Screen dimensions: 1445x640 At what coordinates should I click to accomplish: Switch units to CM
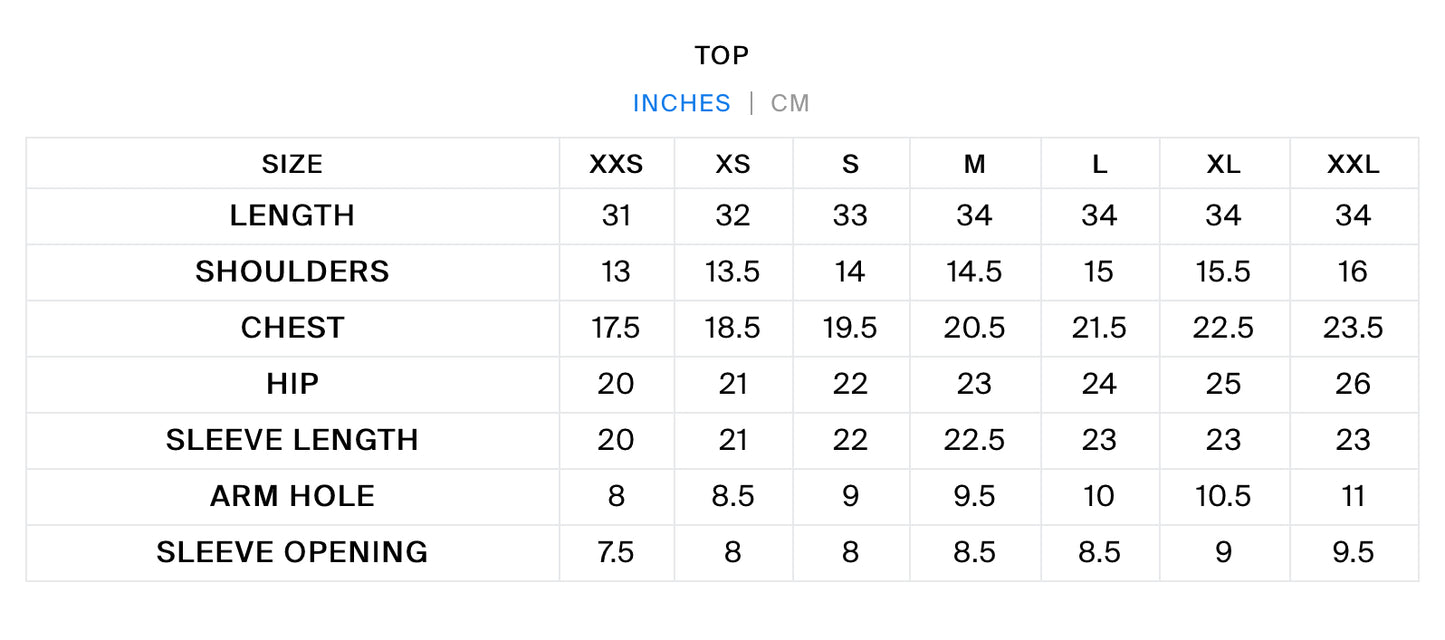coord(790,103)
